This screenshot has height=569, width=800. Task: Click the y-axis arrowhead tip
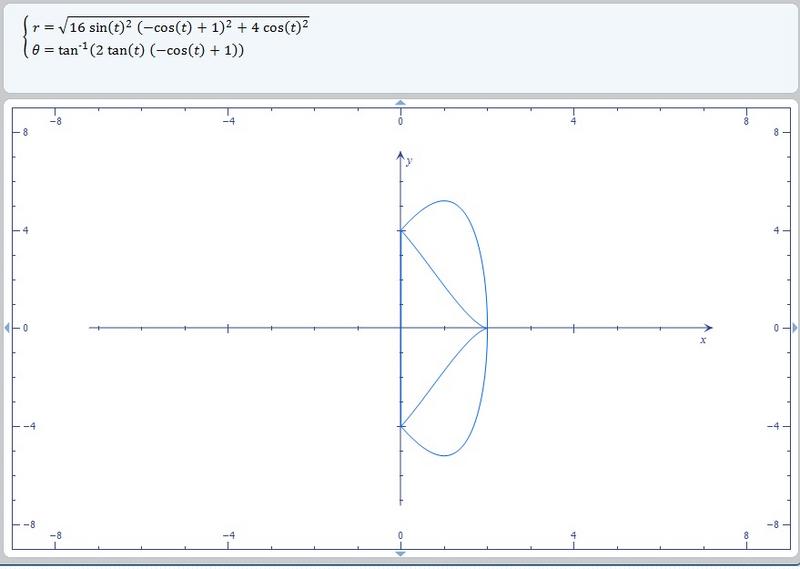click(400, 154)
